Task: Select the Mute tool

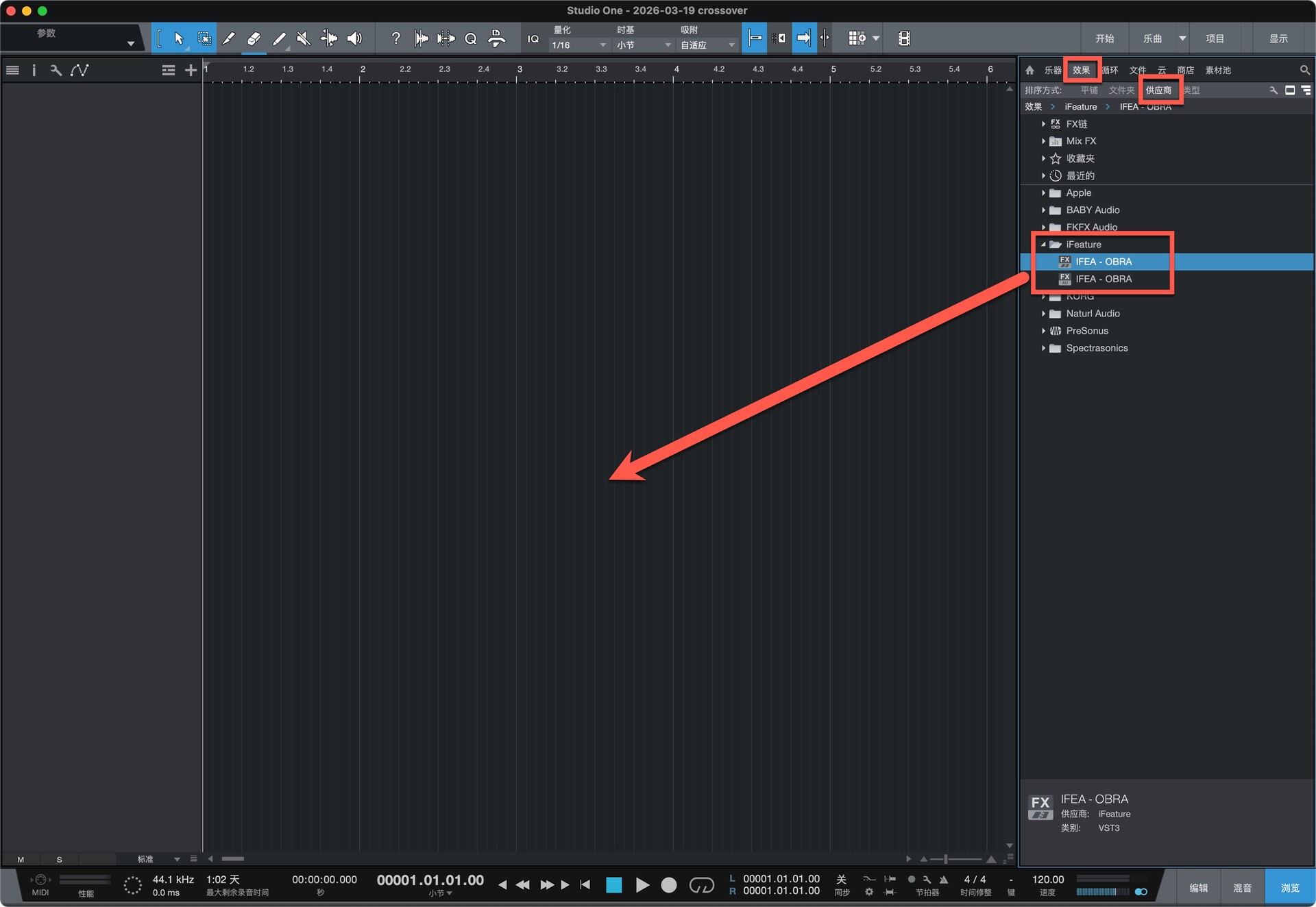Action: (x=304, y=39)
